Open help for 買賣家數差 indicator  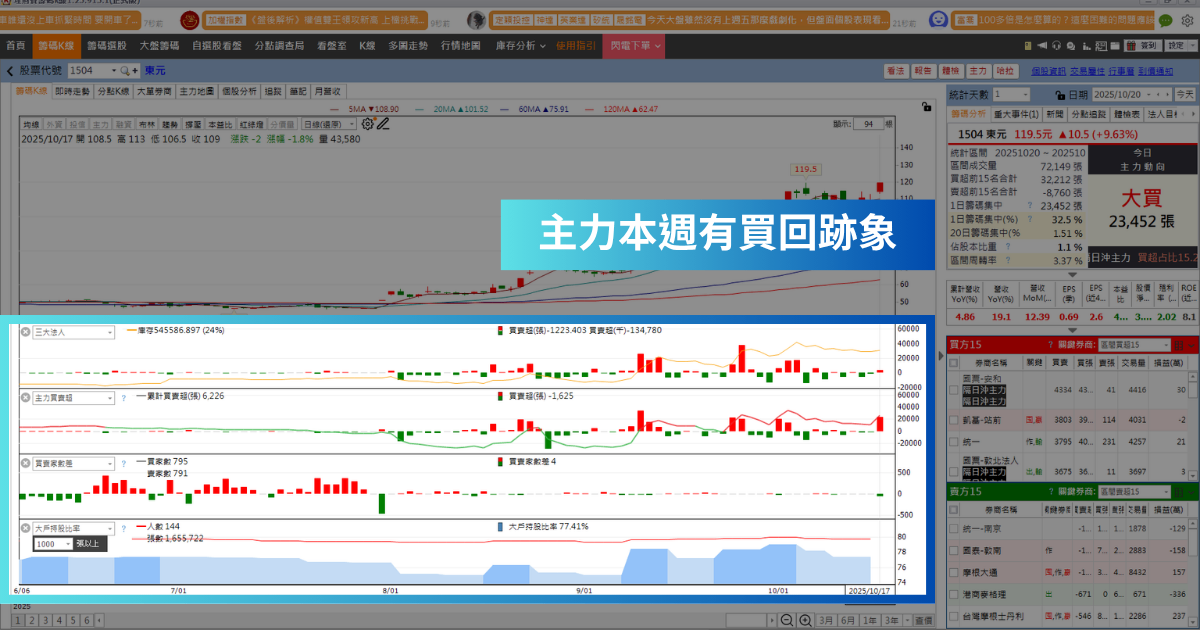click(x=123, y=463)
